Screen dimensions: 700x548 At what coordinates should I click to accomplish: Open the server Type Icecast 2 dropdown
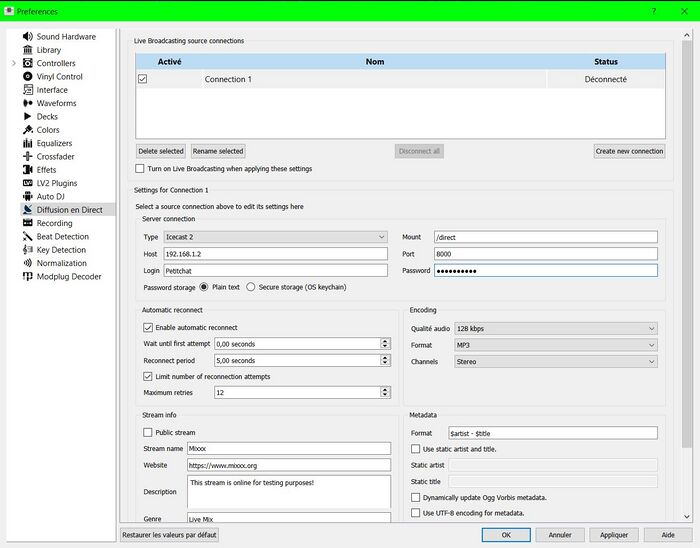(275, 237)
